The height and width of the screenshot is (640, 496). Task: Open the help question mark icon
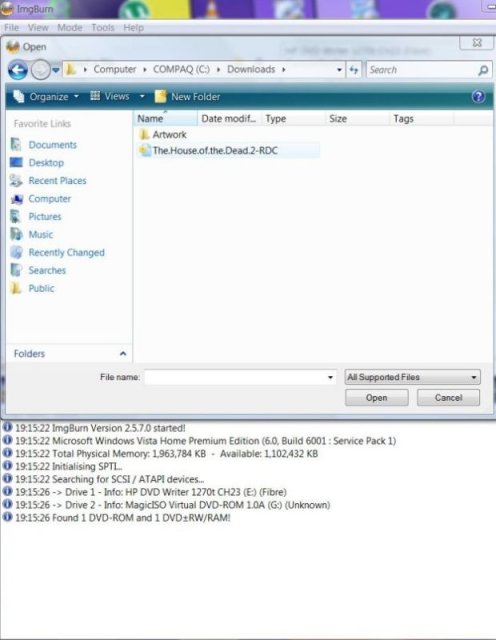tap(478, 97)
